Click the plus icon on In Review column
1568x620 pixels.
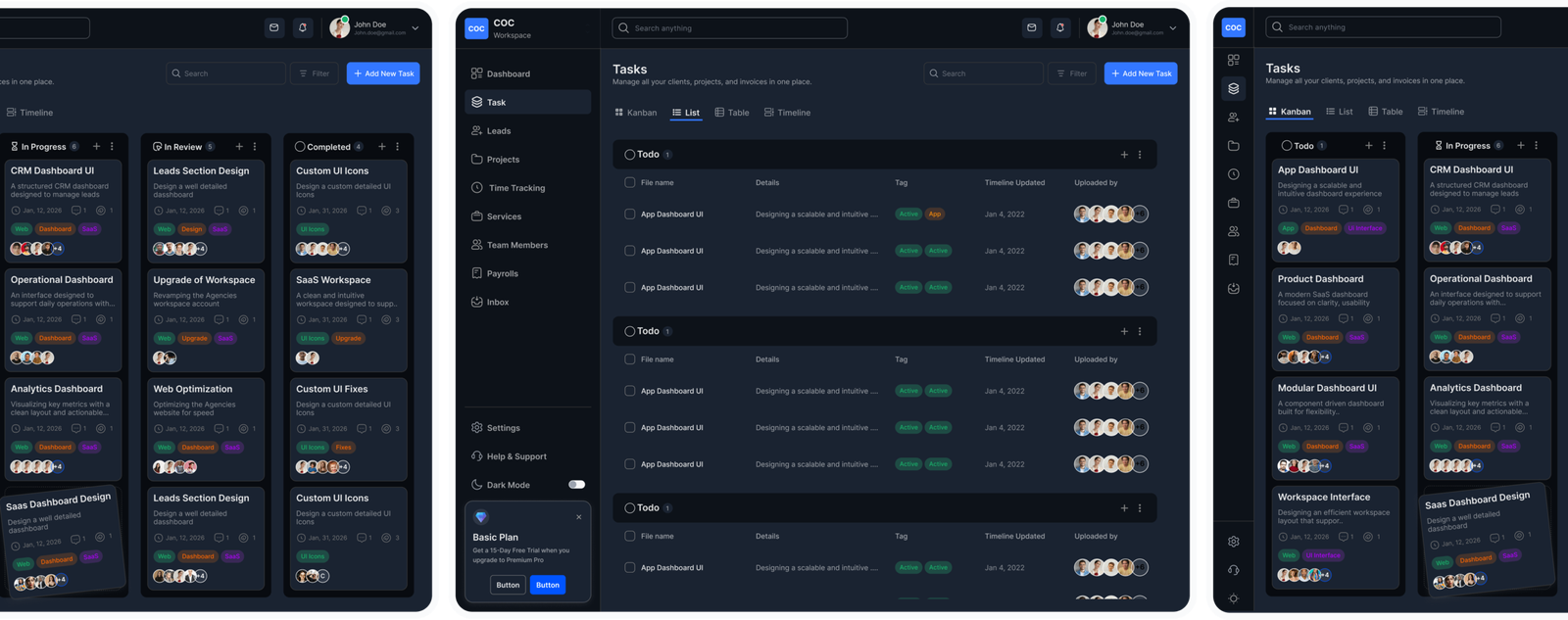tap(239, 147)
